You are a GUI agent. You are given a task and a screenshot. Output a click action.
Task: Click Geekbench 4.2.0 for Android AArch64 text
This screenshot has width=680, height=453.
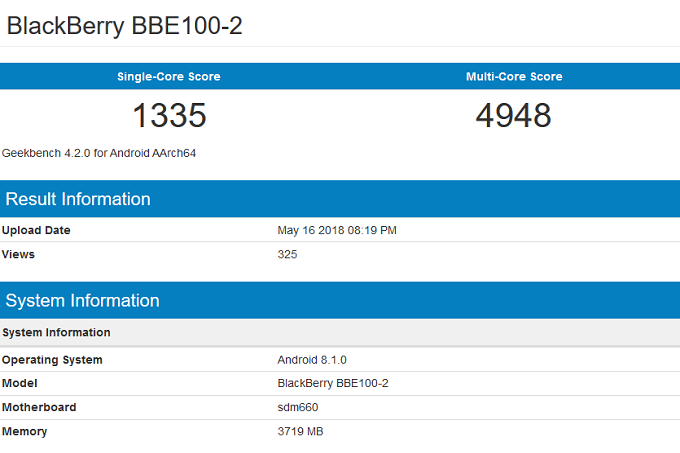coord(99,153)
